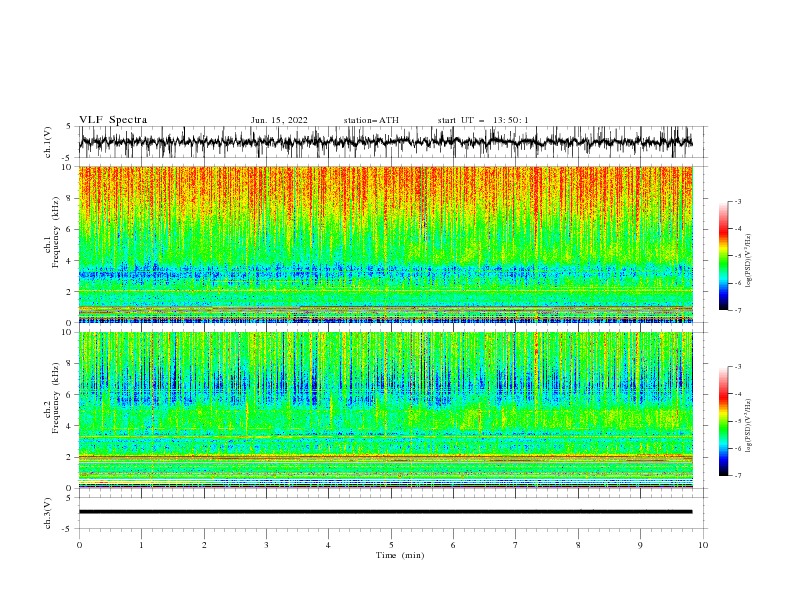Click the ch.2 spectrogram panel

click(x=386, y=410)
